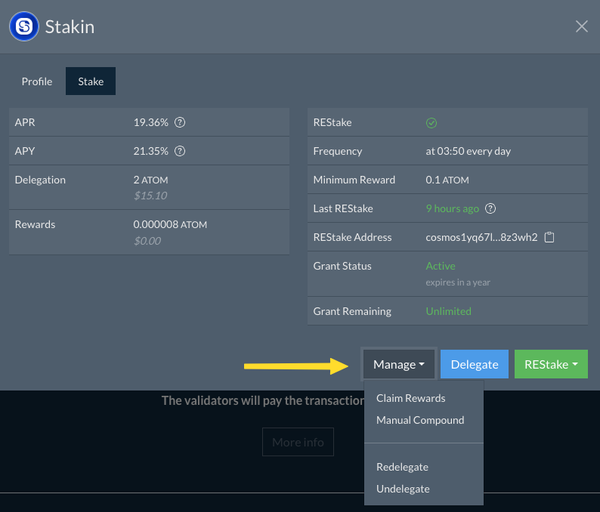This screenshot has height=512, width=600.
Task: Click the Stakin validator logo
Action: (24, 26)
